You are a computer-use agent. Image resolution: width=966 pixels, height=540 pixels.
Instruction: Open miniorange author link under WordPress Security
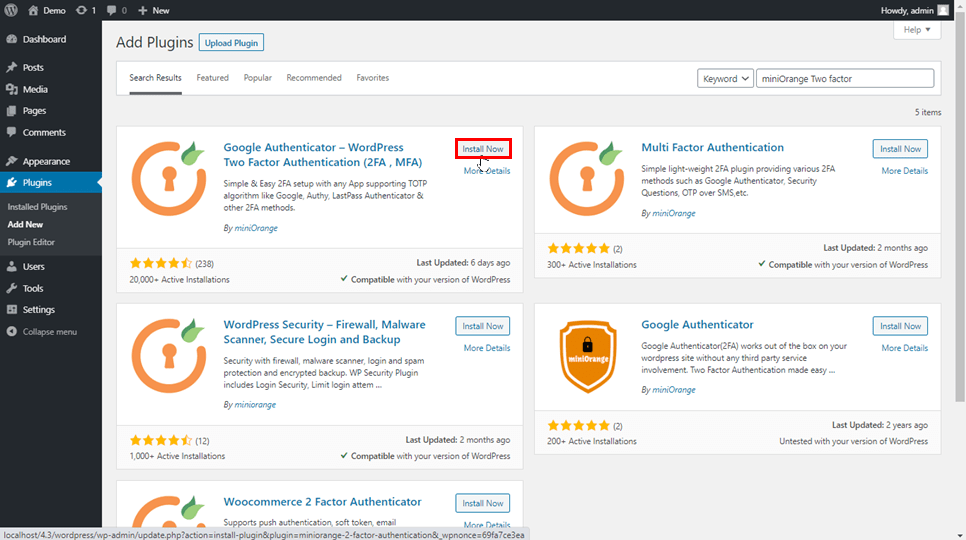point(255,405)
